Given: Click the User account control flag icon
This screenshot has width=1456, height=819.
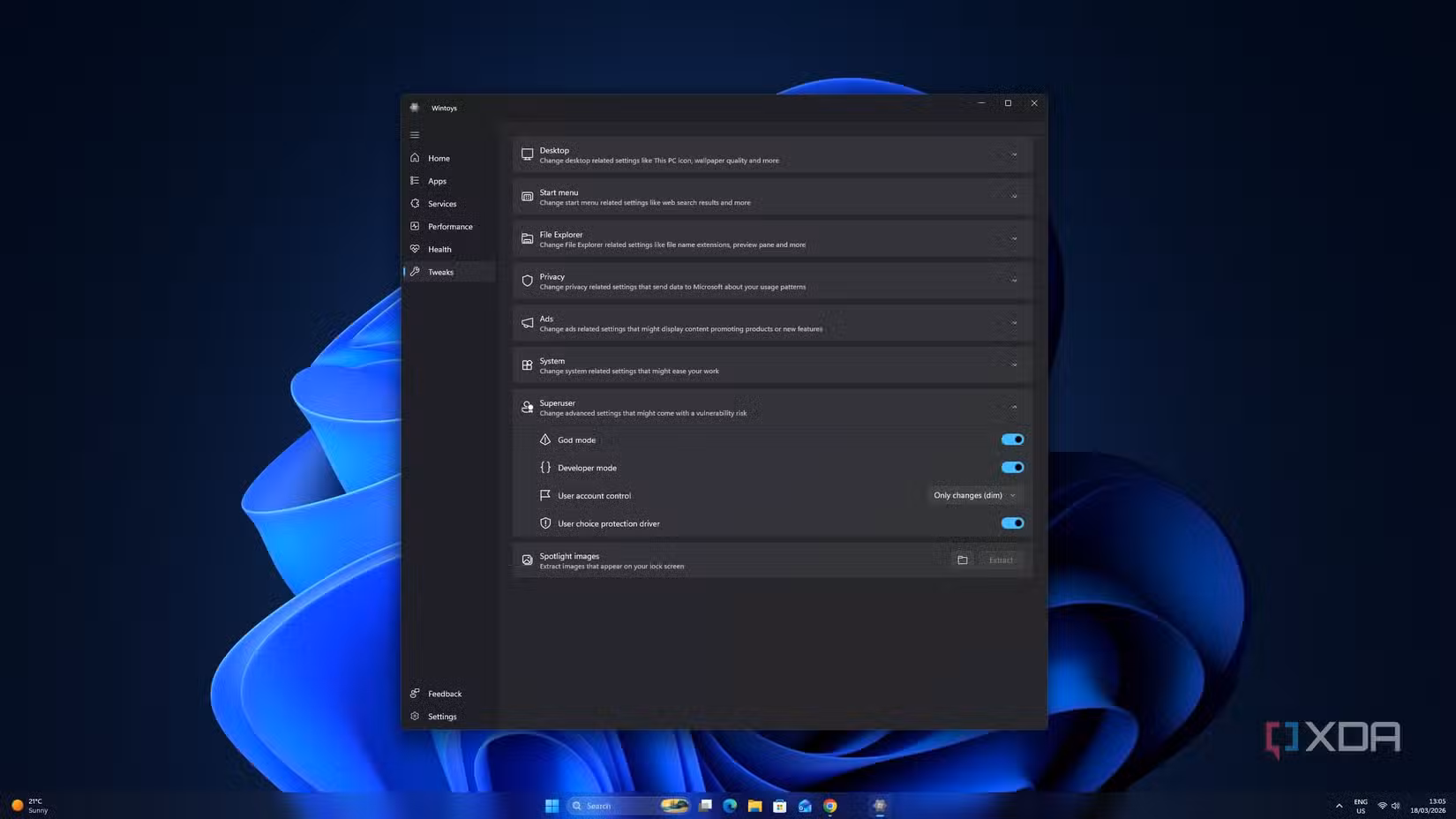Looking at the screenshot, I should (545, 495).
